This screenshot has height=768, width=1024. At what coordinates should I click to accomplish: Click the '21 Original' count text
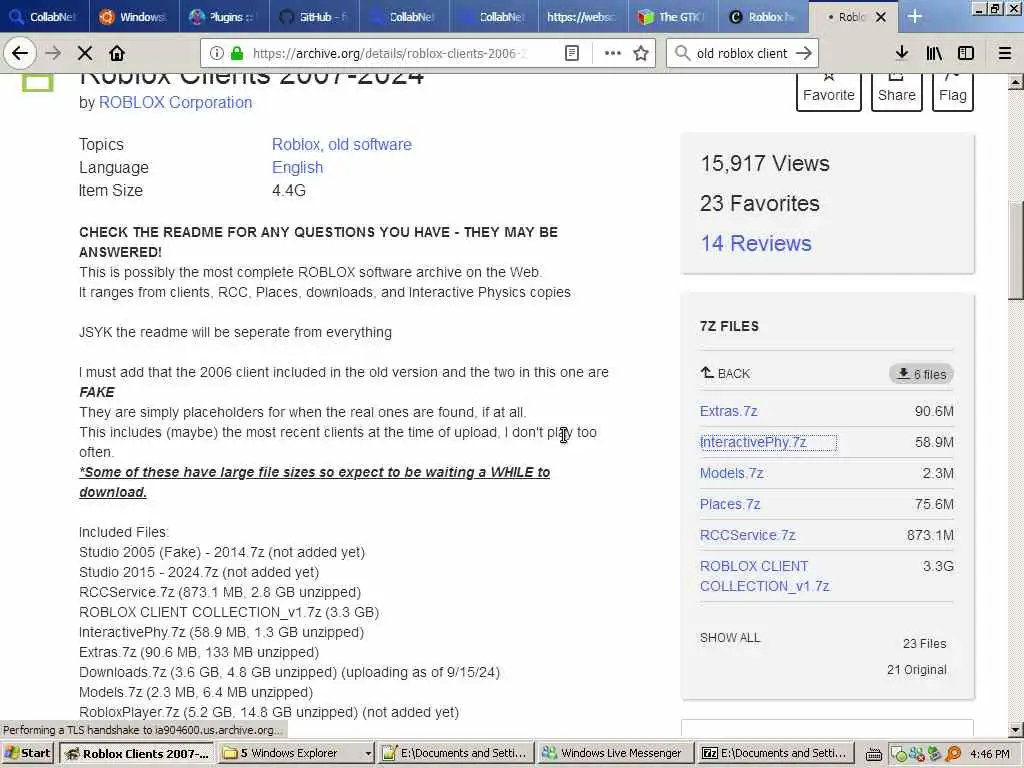coord(916,669)
